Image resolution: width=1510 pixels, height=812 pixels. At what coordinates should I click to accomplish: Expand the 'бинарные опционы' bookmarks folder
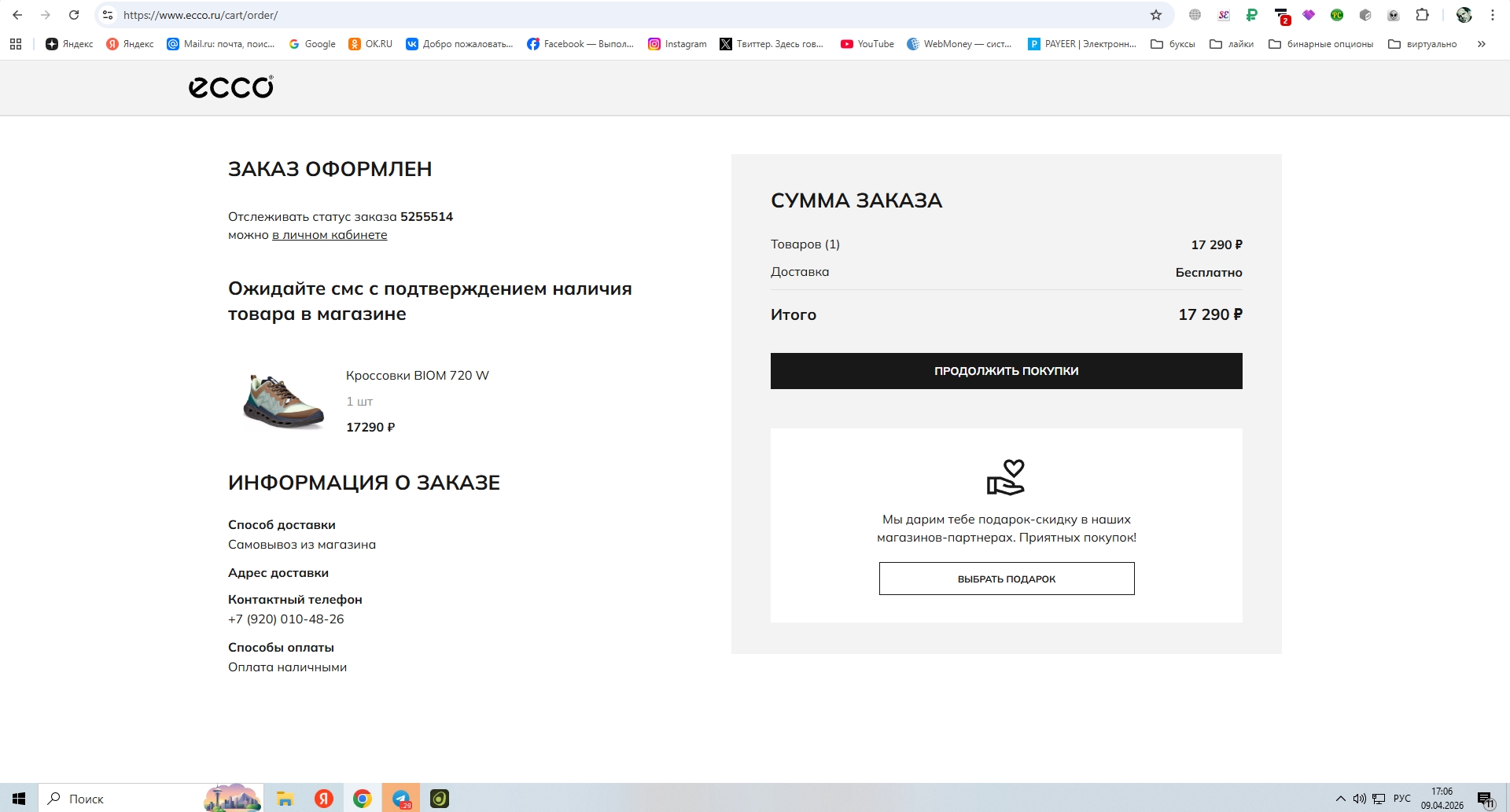pyautogui.click(x=1321, y=44)
